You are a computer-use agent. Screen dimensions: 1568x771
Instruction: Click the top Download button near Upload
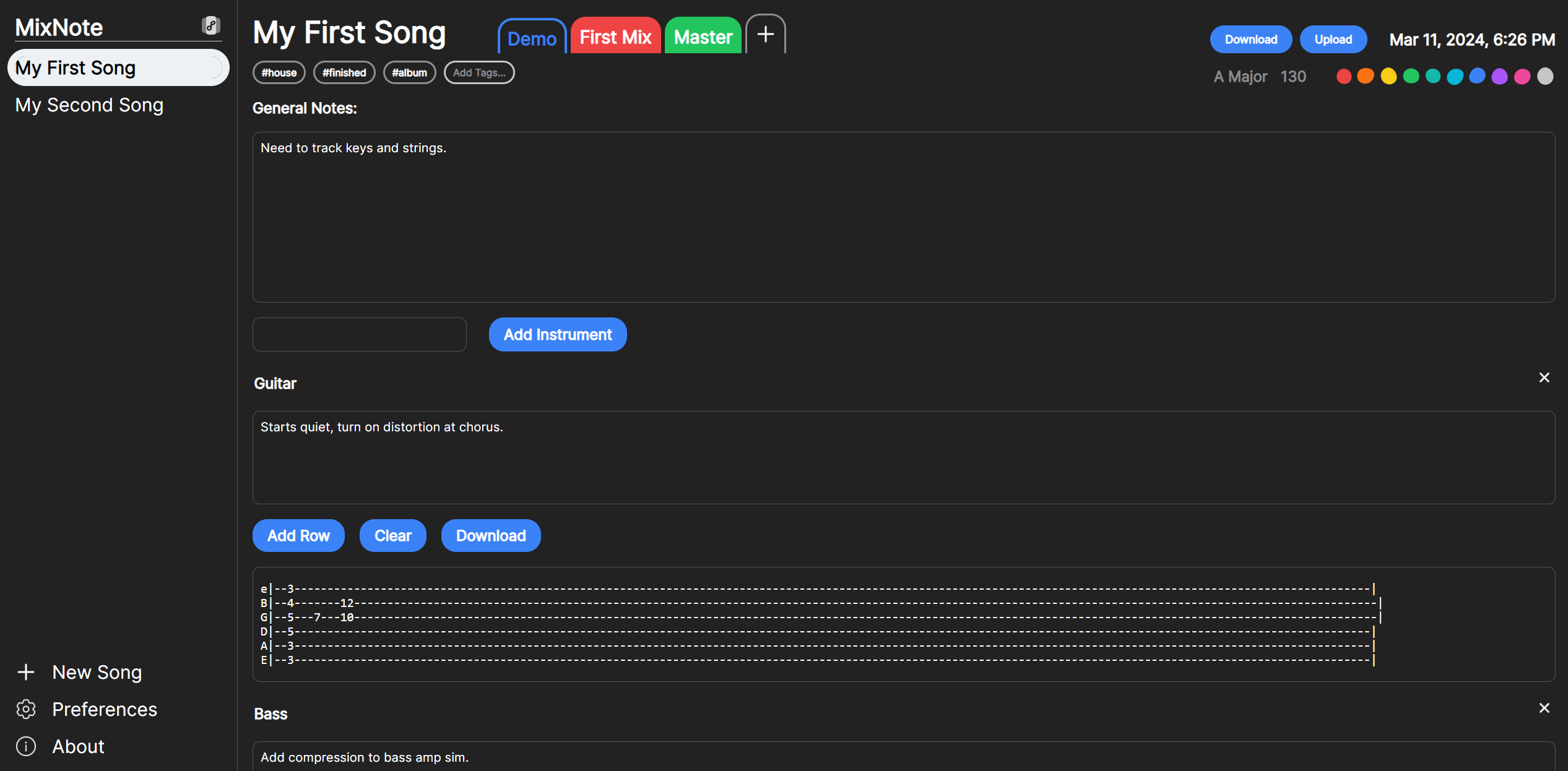tap(1250, 40)
